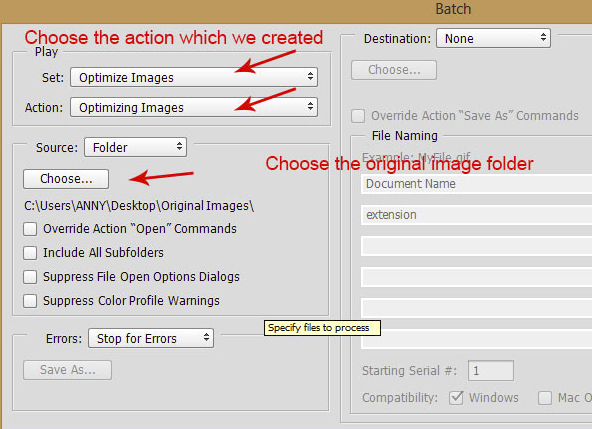
Task: Click the Document Name file naming field
Action: click(476, 184)
